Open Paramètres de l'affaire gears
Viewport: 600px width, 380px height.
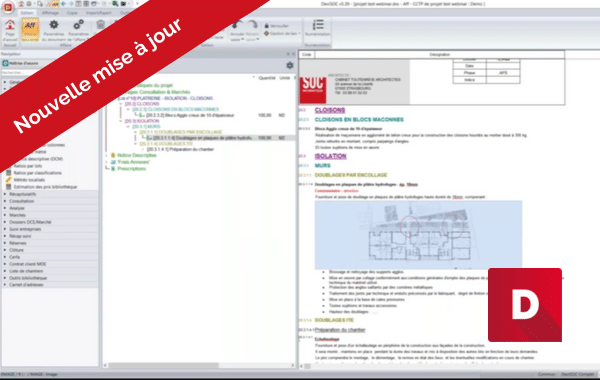78,25
